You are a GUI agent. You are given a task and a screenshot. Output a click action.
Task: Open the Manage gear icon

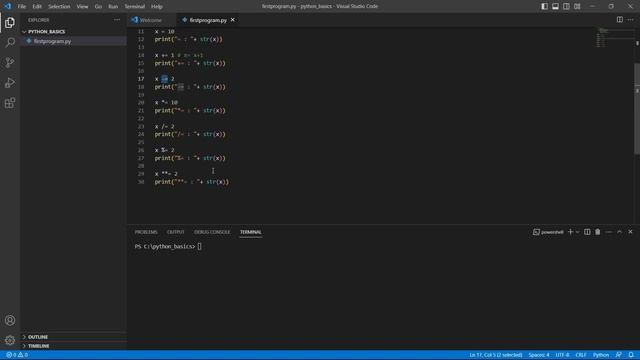pyautogui.click(x=10, y=340)
